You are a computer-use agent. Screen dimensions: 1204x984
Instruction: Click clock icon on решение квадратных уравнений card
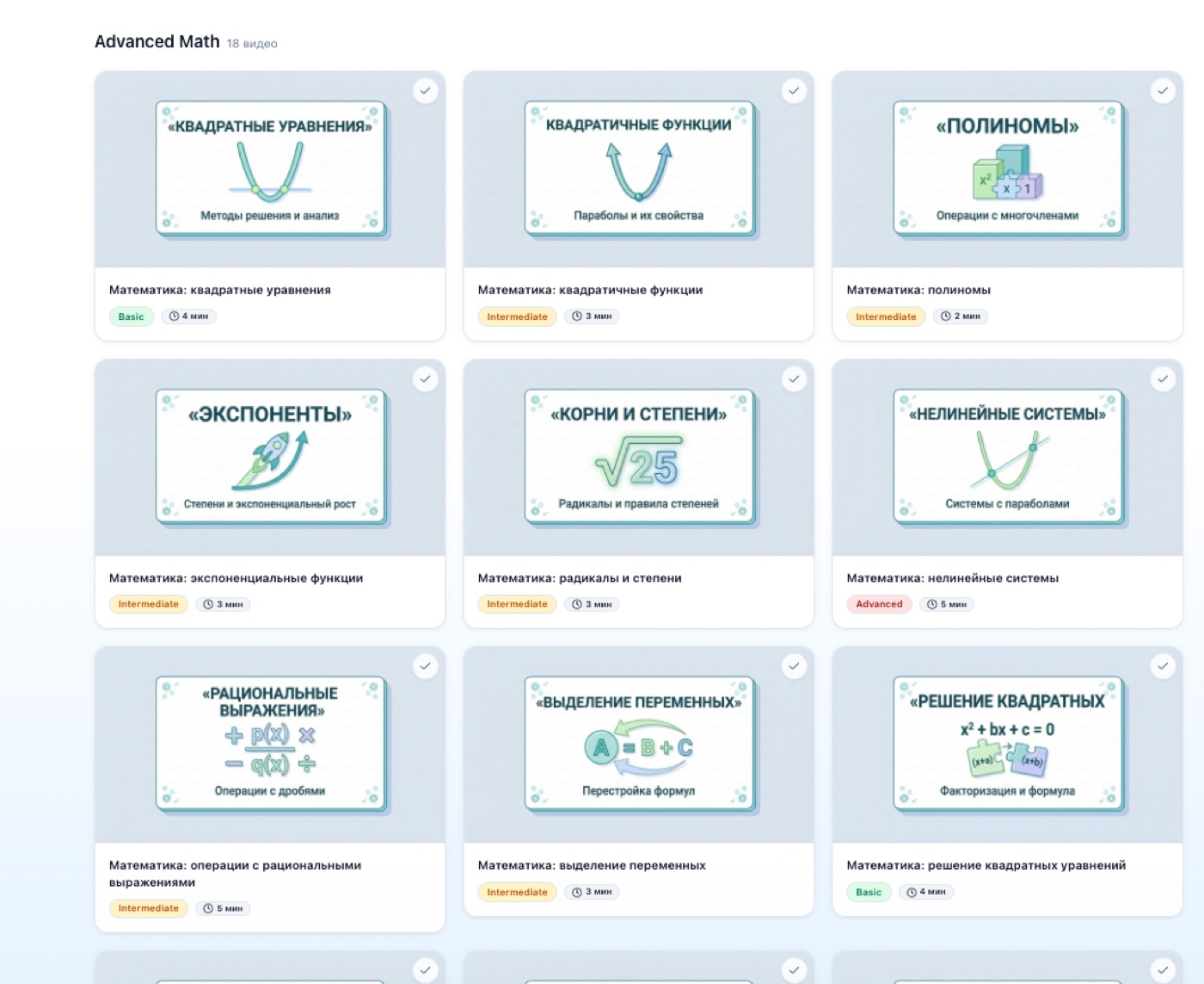[911, 892]
